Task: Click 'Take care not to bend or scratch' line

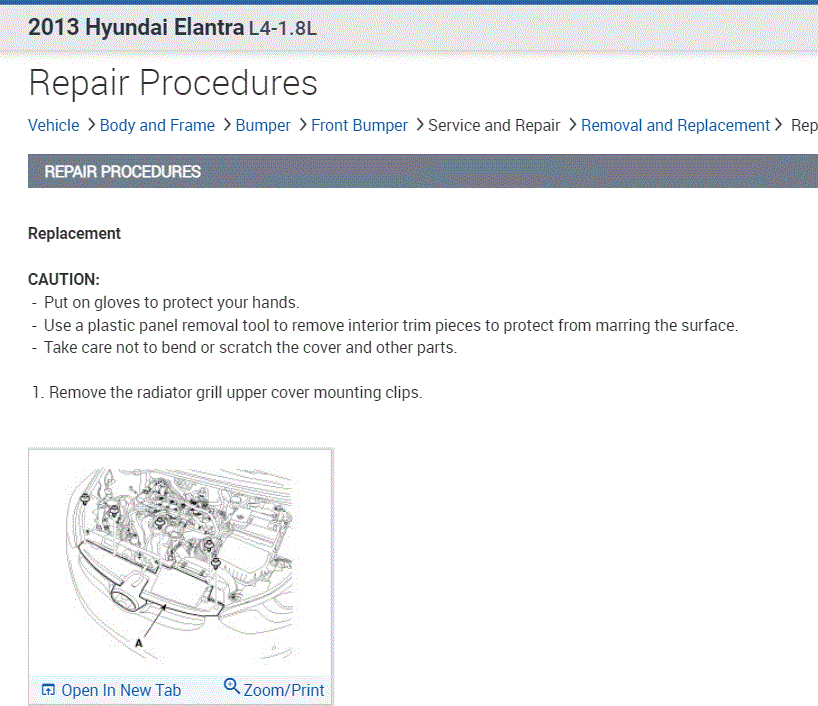Action: [x=250, y=348]
